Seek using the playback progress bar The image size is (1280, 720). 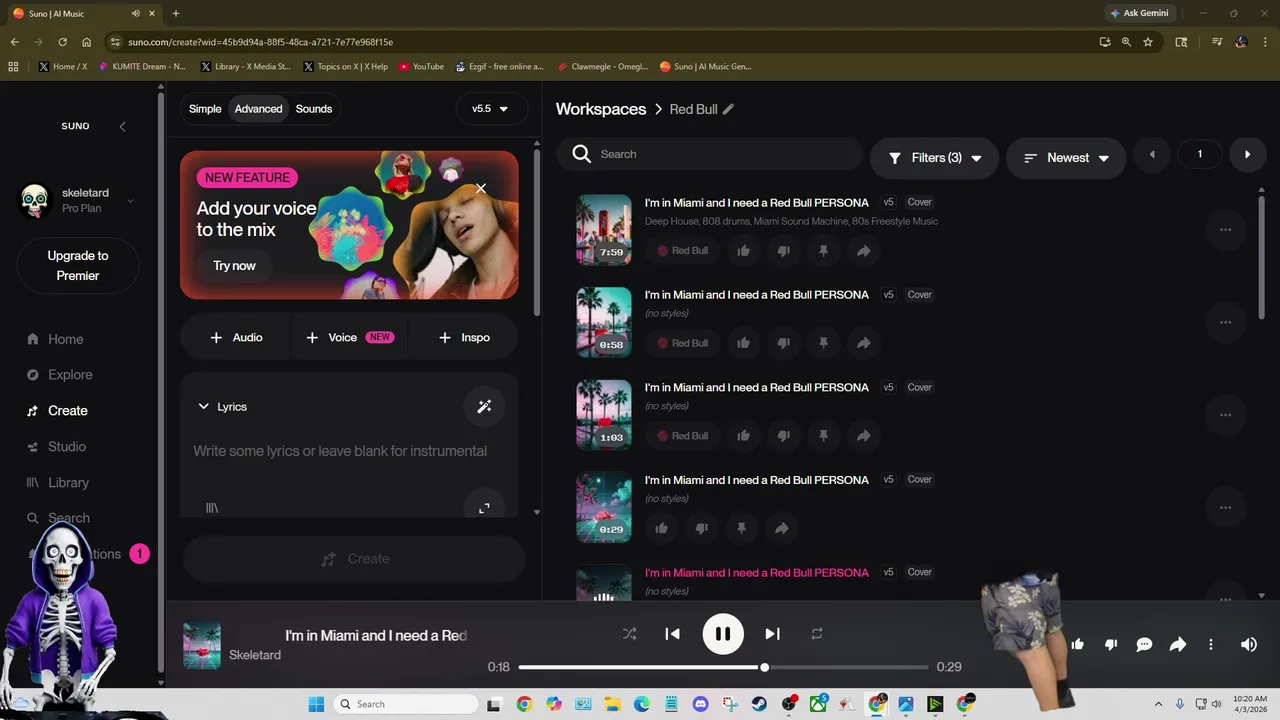[x=723, y=667]
